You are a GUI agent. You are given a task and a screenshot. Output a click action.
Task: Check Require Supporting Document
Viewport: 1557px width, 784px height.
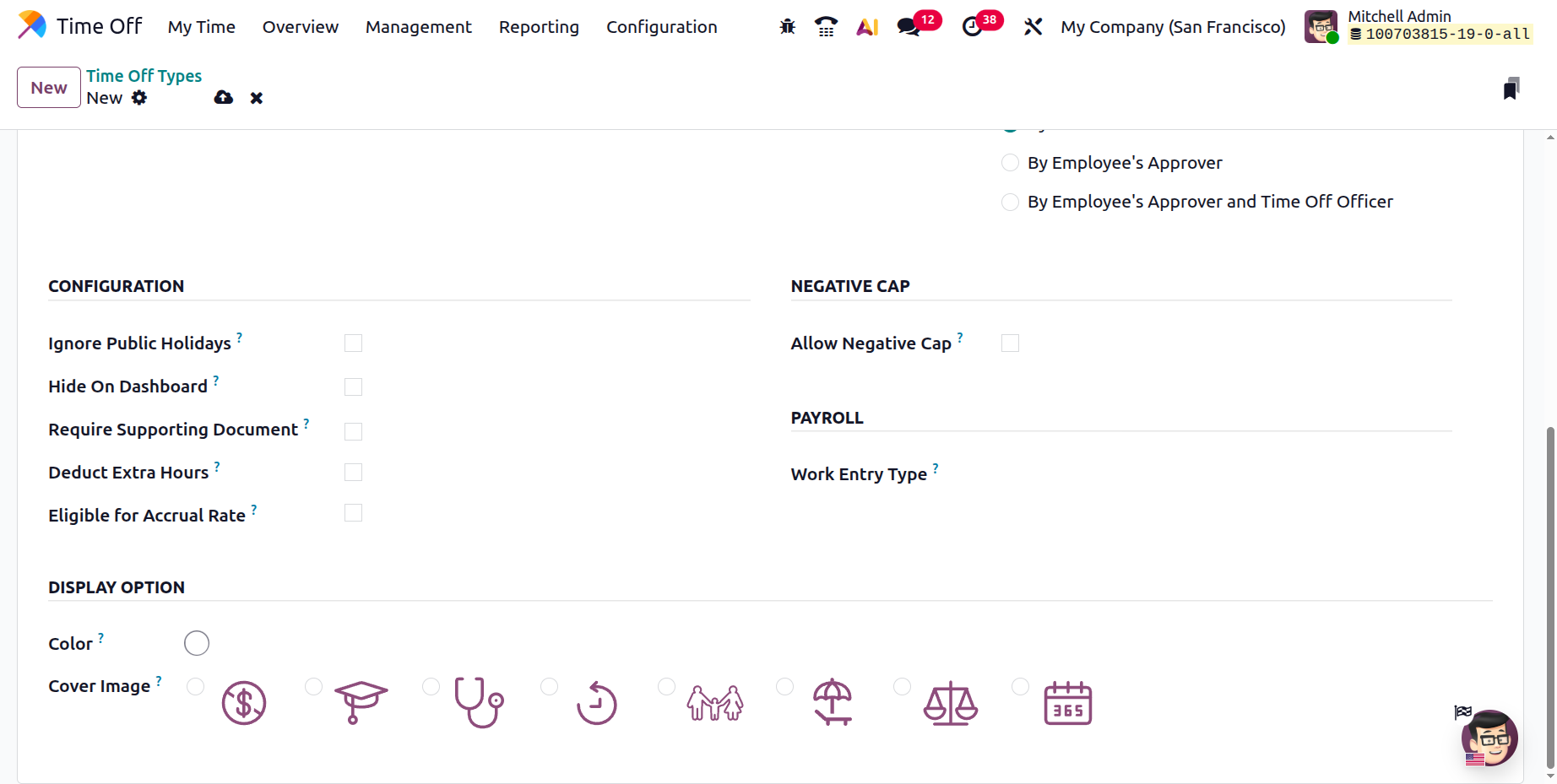coord(353,431)
